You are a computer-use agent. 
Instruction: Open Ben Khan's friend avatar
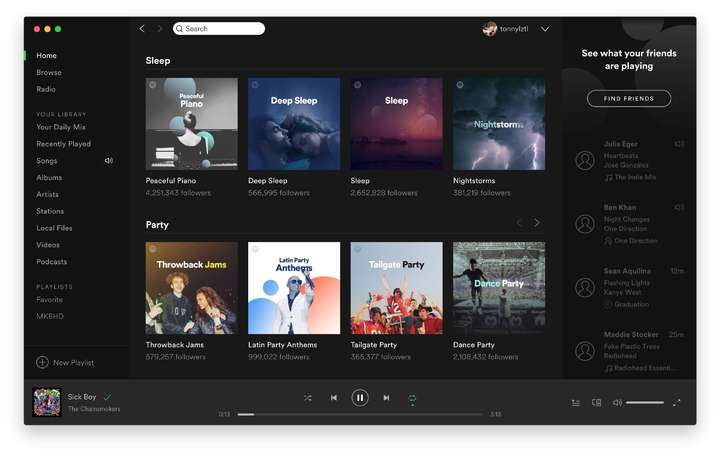click(x=585, y=224)
